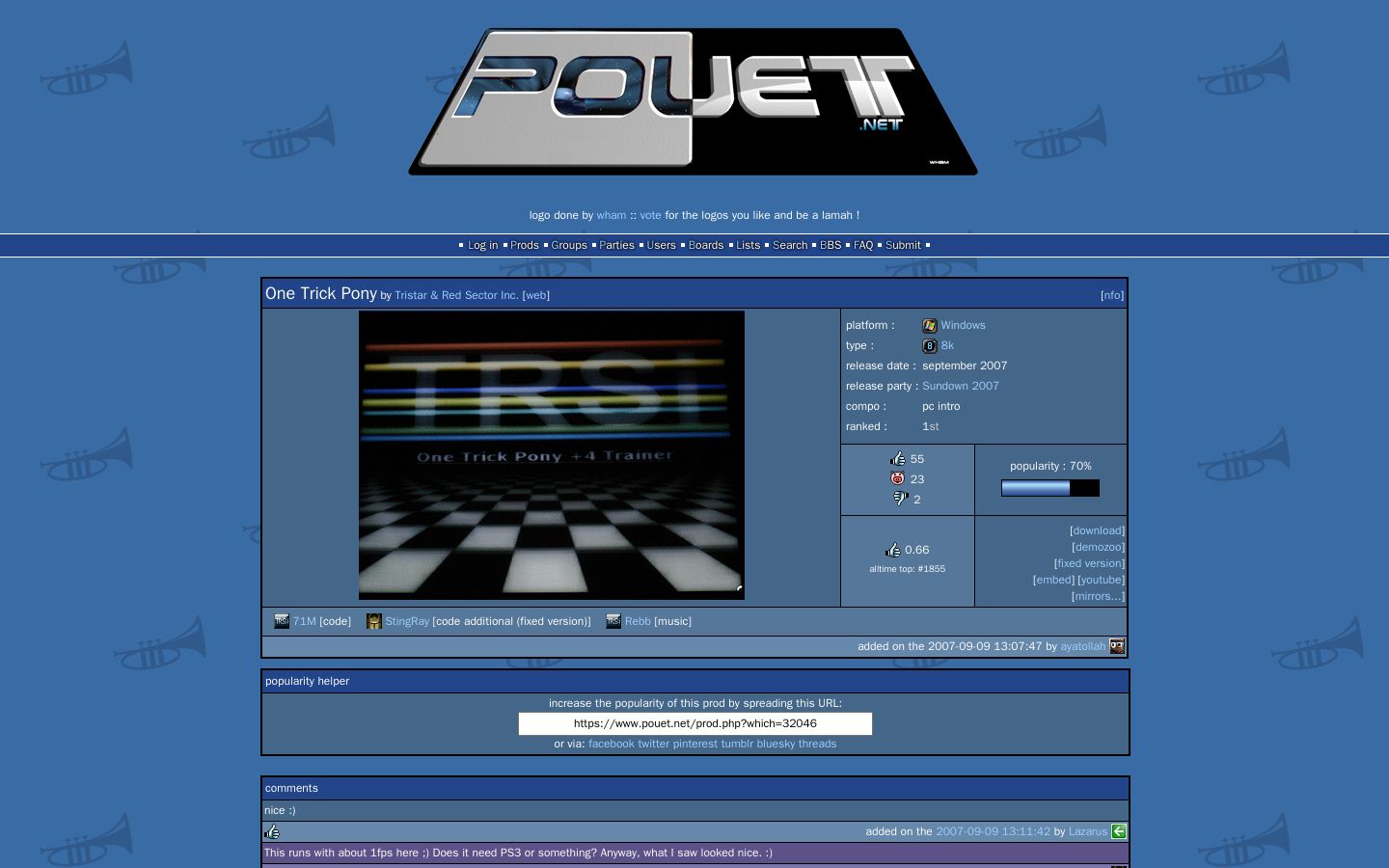Go to the Groups section

(x=569, y=245)
